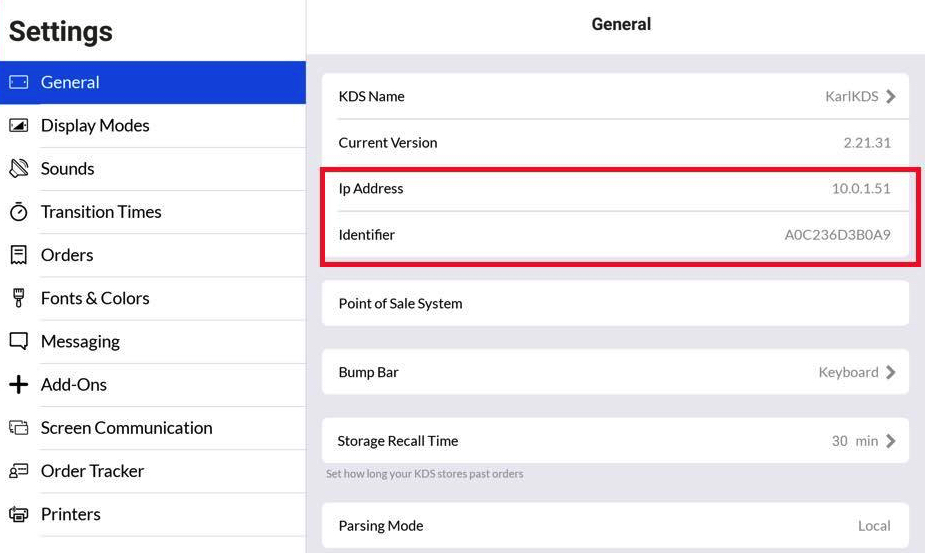Click the Messaging speech bubble icon

pyautogui.click(x=19, y=341)
